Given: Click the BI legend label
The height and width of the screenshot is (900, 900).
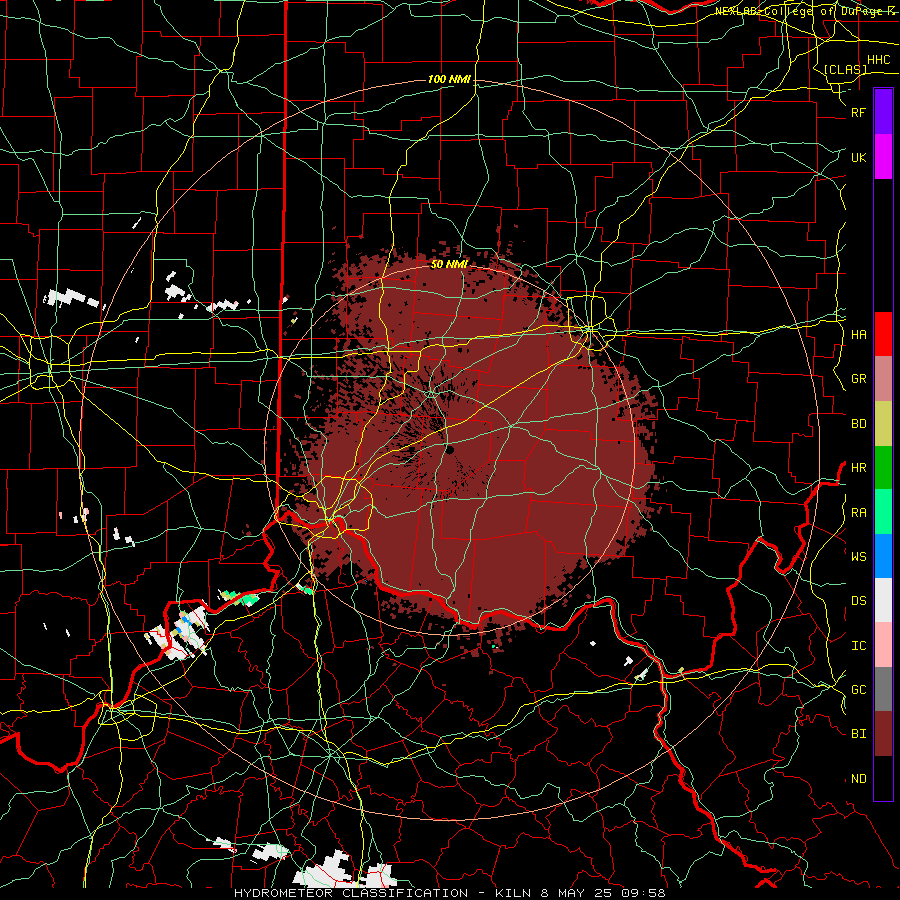Looking at the screenshot, I should coord(858,734).
